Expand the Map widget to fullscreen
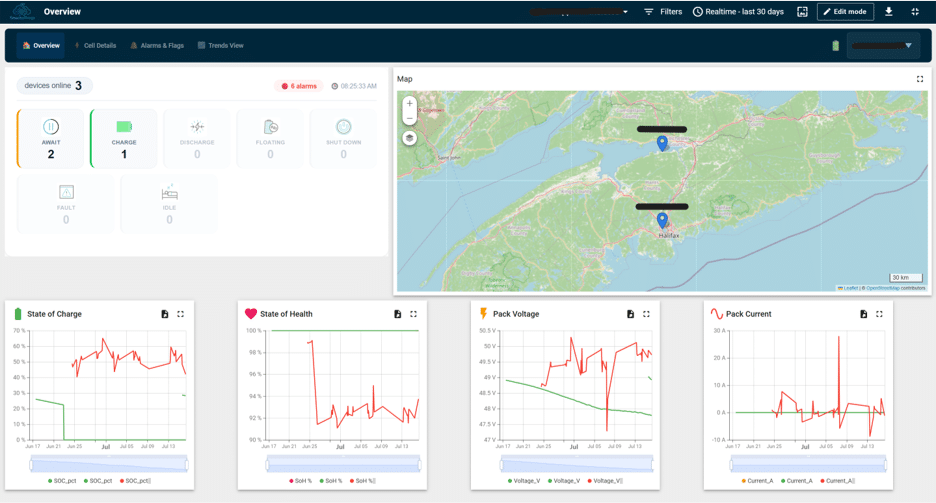 [920, 79]
